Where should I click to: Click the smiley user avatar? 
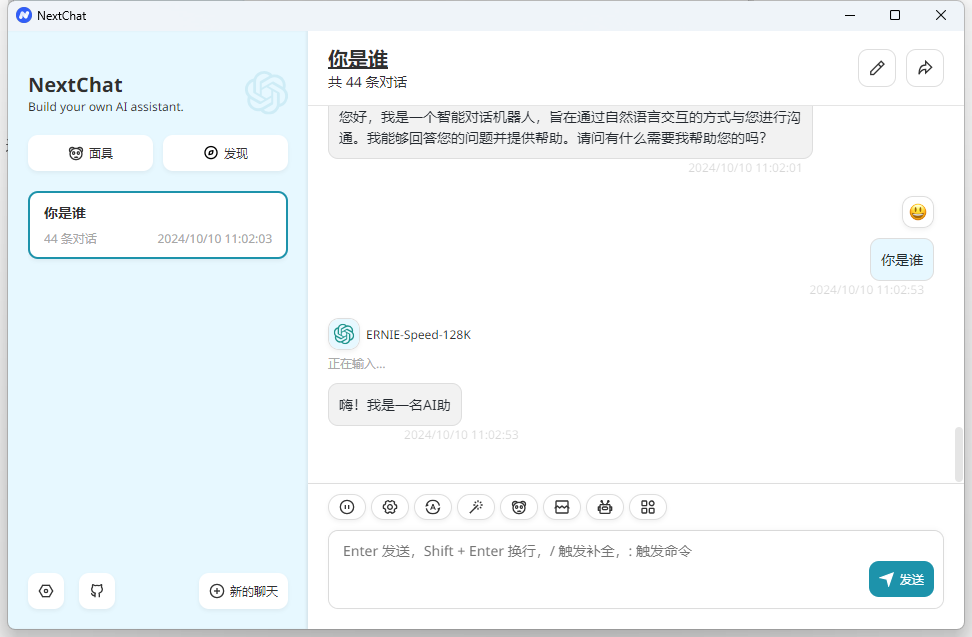pyautogui.click(x=918, y=212)
